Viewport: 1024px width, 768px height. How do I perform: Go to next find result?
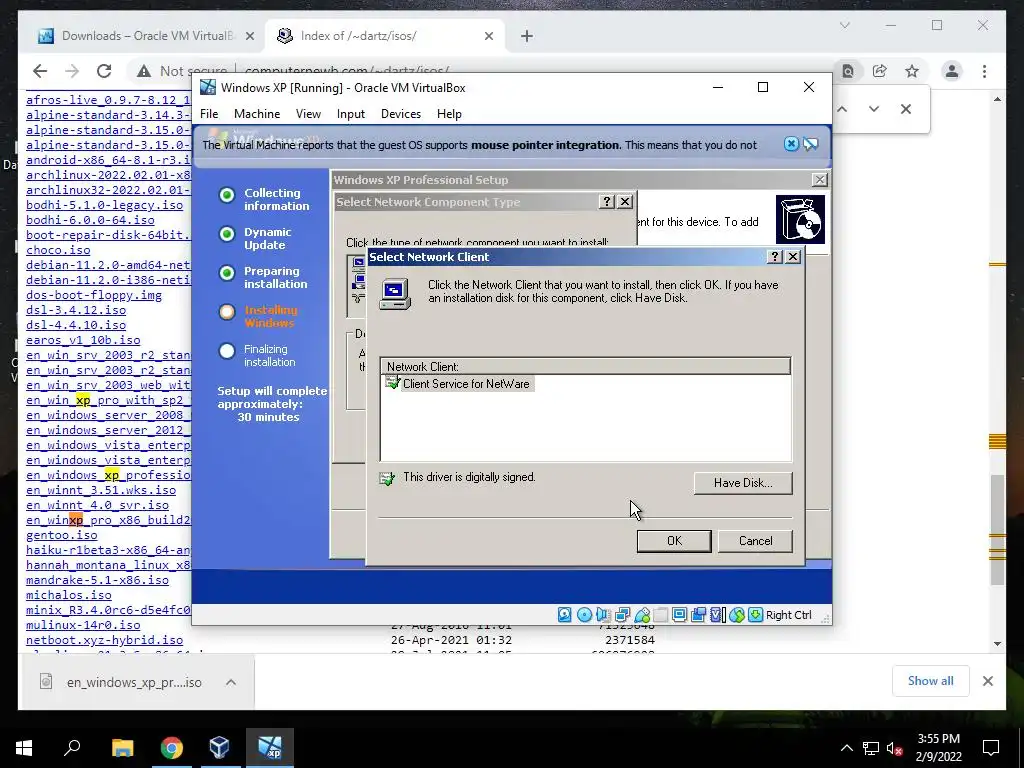pyautogui.click(x=874, y=109)
